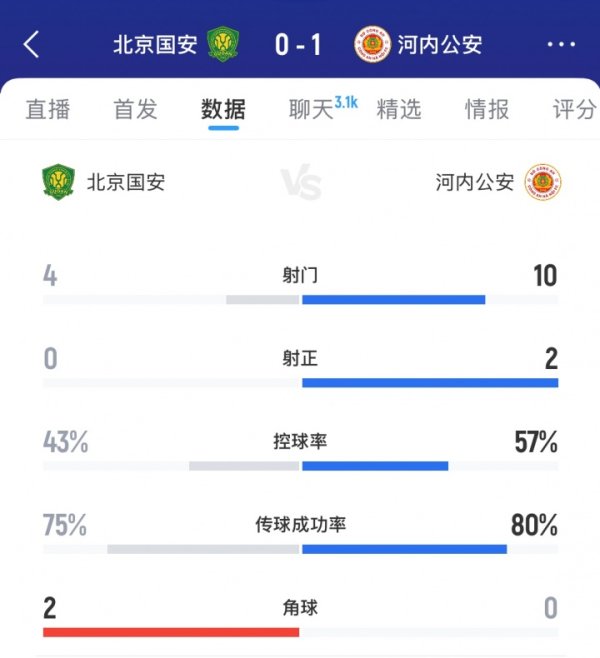This screenshot has height=658, width=600.
Task: Tap Hanoi Police logo in header
Action: (x=372, y=45)
